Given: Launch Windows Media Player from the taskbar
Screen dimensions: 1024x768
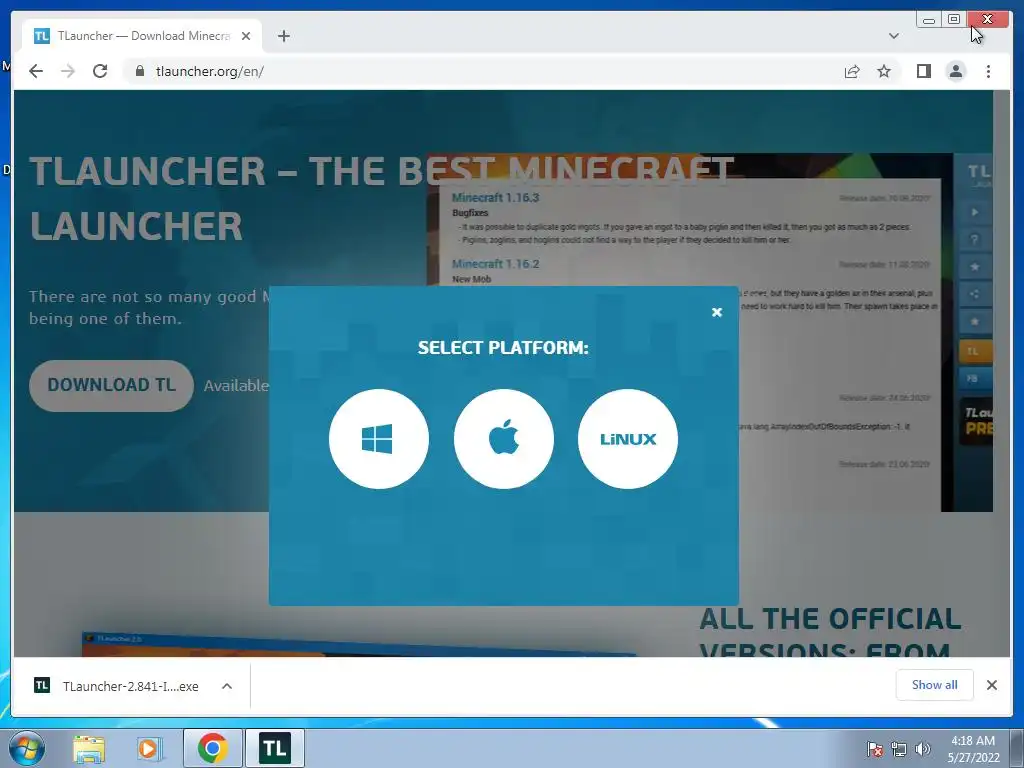Looking at the screenshot, I should [149, 748].
